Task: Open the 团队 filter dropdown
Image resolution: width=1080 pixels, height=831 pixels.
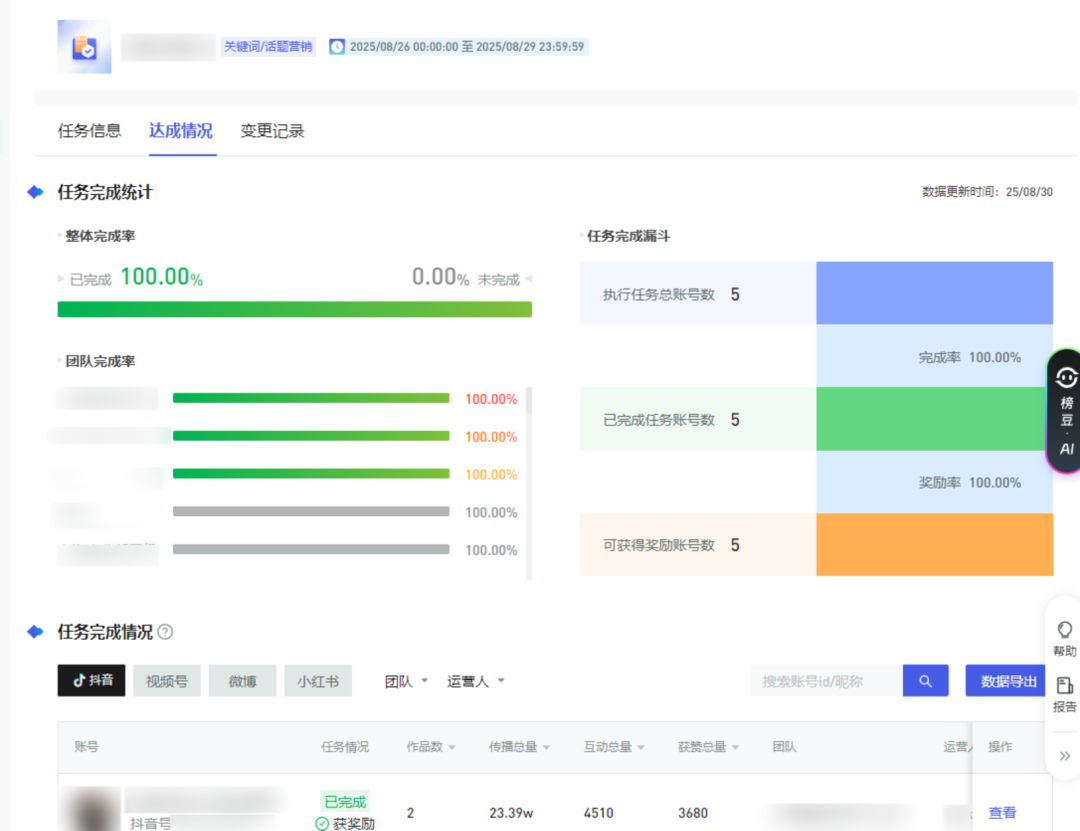Action: tap(406, 681)
